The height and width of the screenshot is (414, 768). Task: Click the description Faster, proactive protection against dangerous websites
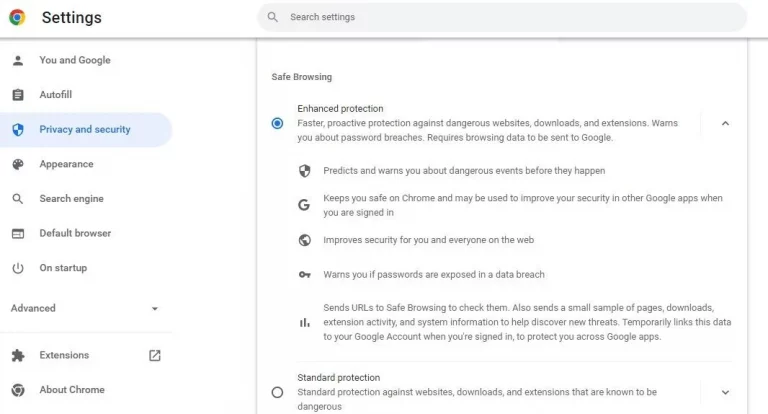[x=487, y=130]
